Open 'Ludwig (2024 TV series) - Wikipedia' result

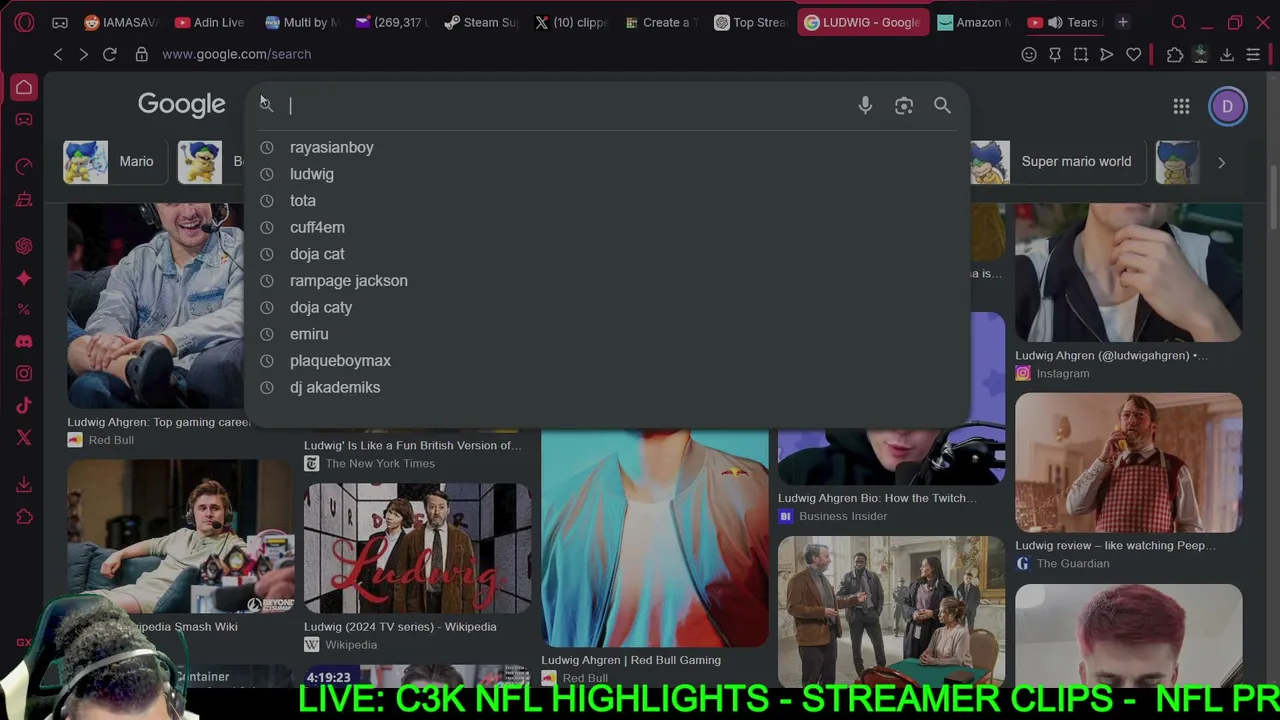point(401,627)
